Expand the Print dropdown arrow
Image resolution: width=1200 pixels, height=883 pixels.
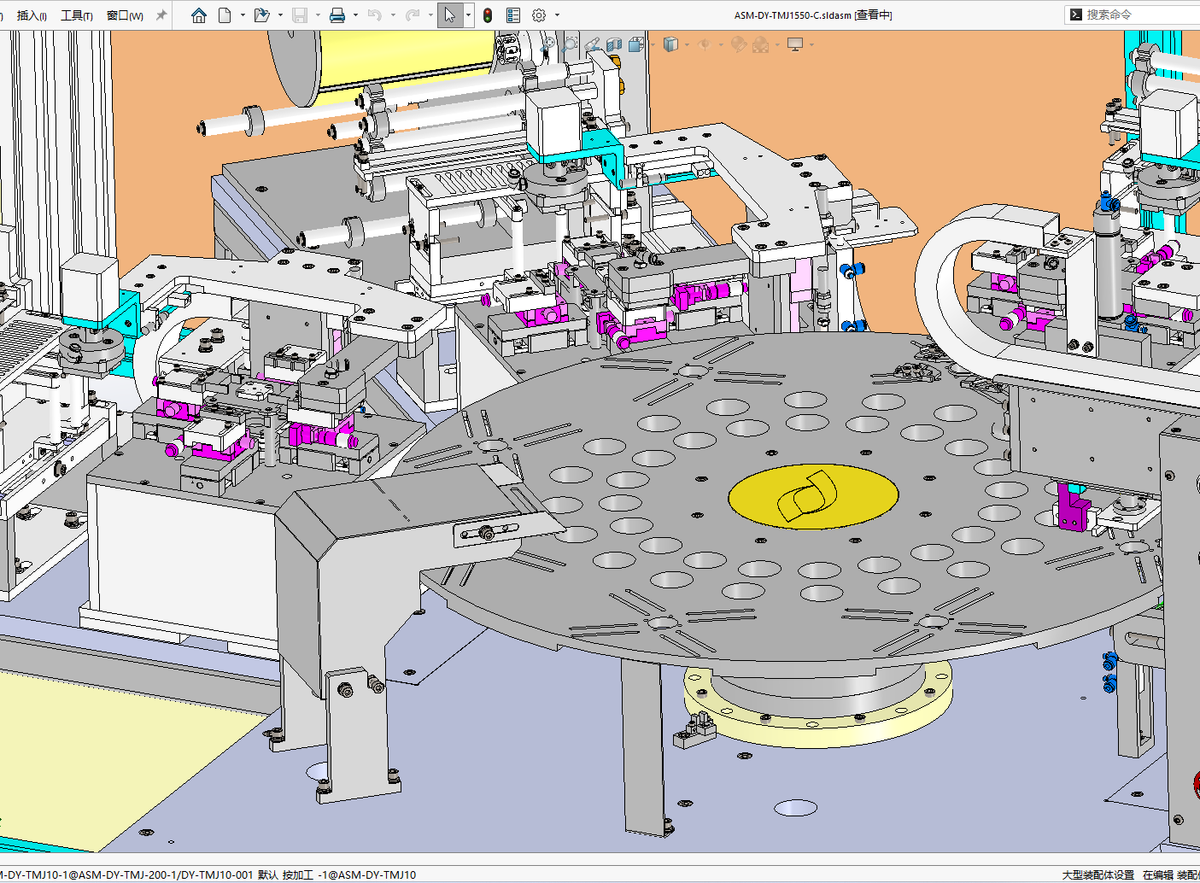coord(355,16)
